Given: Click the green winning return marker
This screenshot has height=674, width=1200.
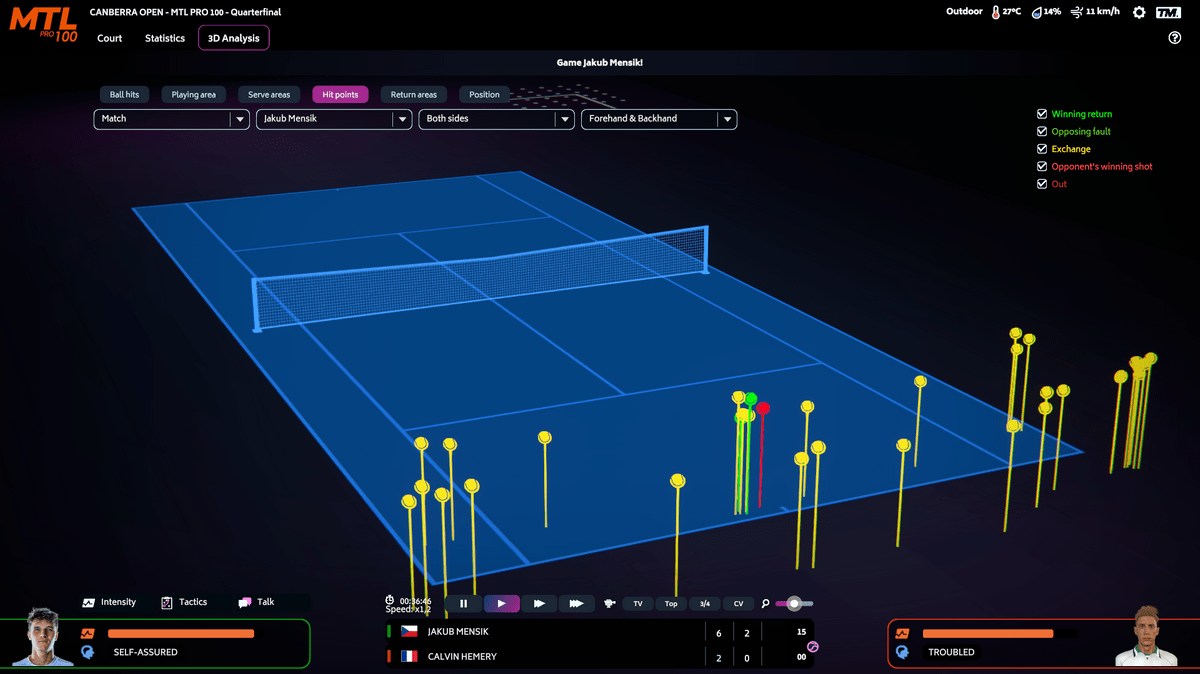Looking at the screenshot, I should tap(751, 399).
